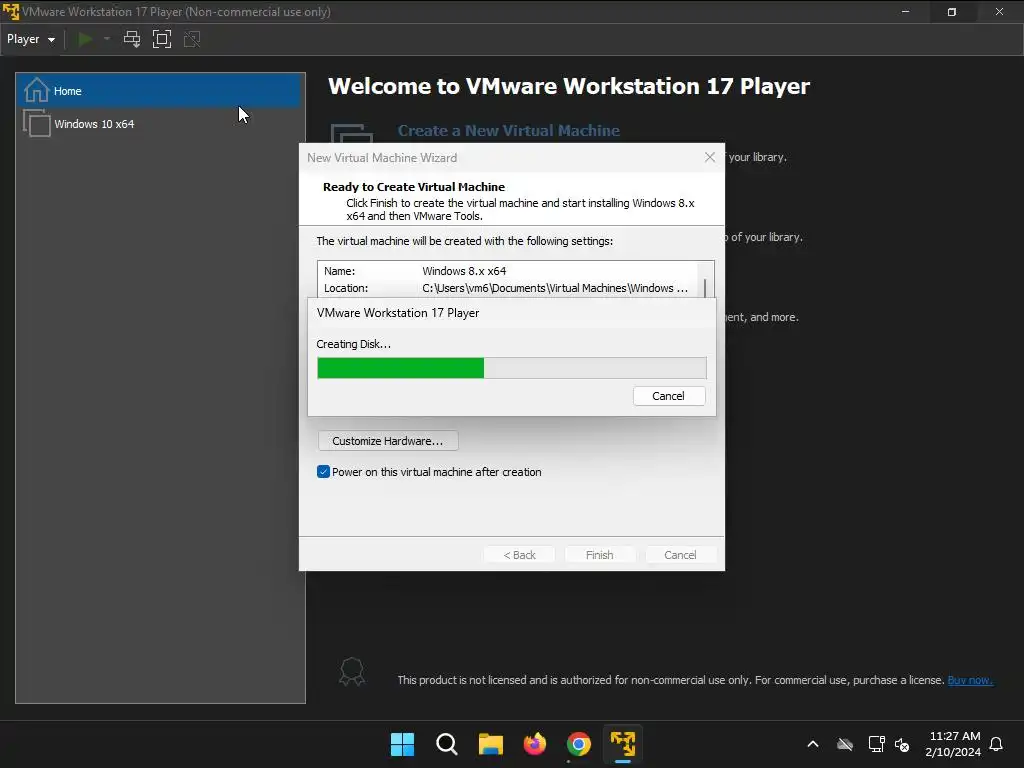Screen dimensions: 1024x768
Task: Open the Buy now link
Action: [970, 680]
